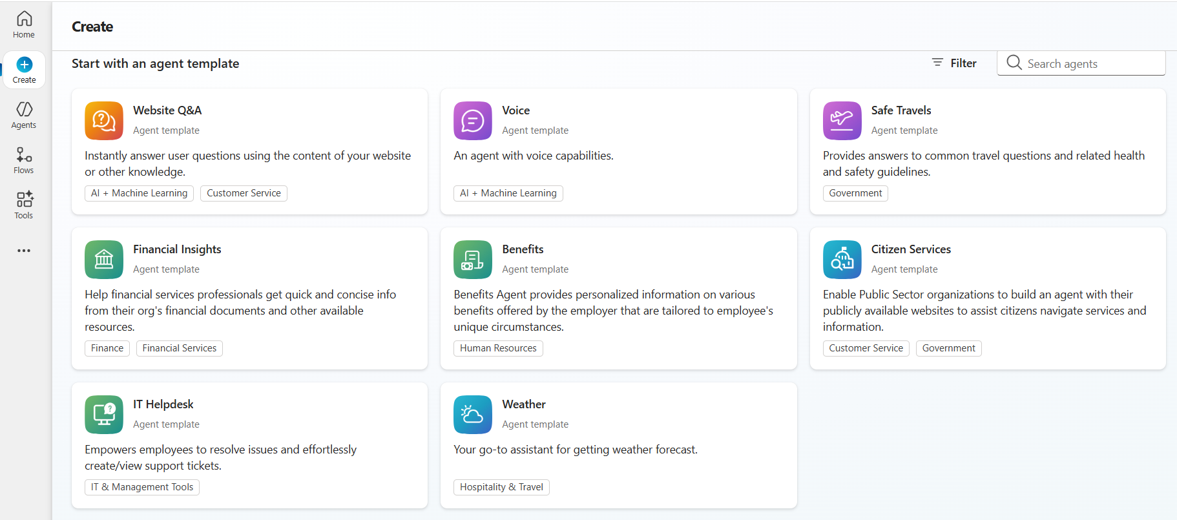Click the Customer Service tag on Website Q&A
The height and width of the screenshot is (520, 1177).
pos(244,193)
